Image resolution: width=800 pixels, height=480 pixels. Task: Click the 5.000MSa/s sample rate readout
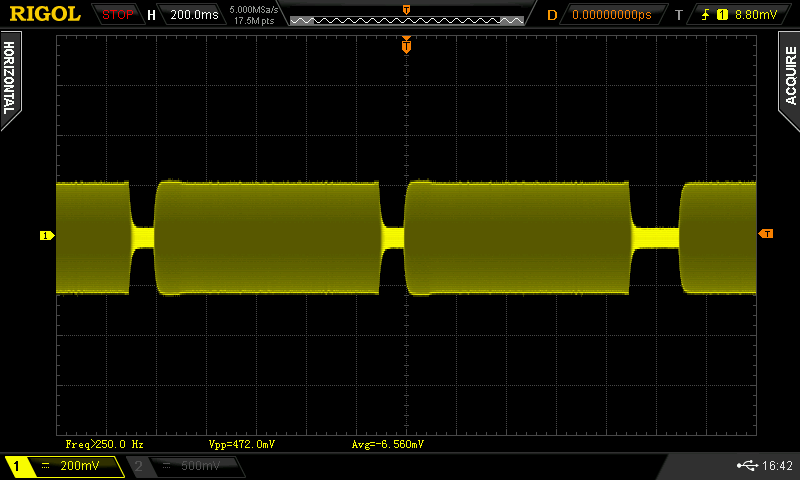pyautogui.click(x=254, y=10)
